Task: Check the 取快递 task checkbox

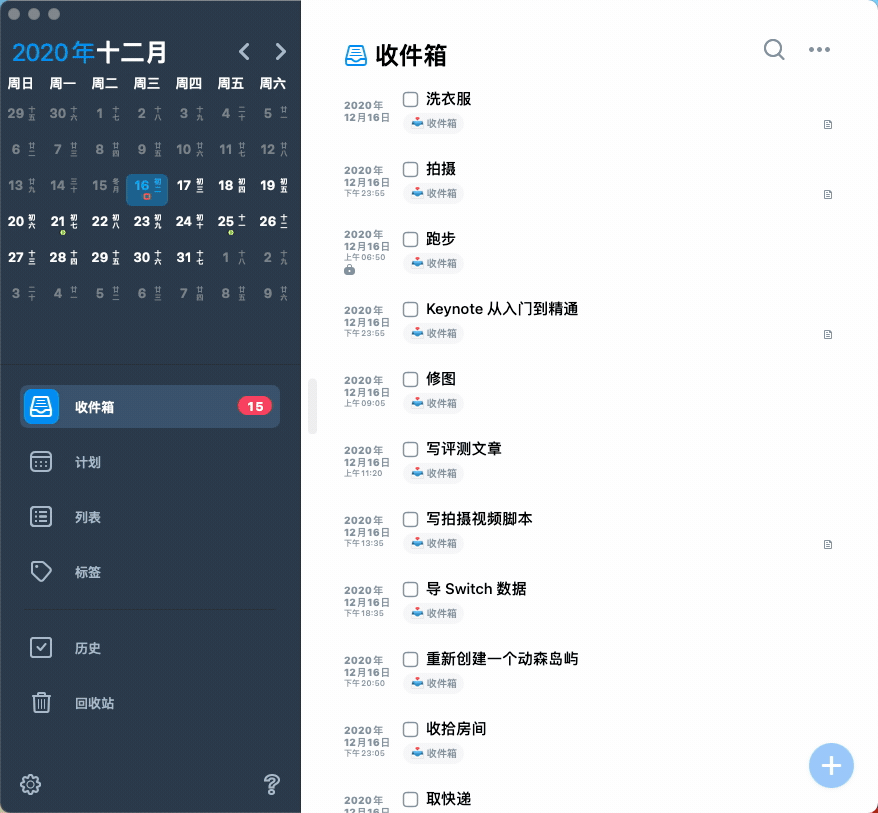Action: click(410, 800)
